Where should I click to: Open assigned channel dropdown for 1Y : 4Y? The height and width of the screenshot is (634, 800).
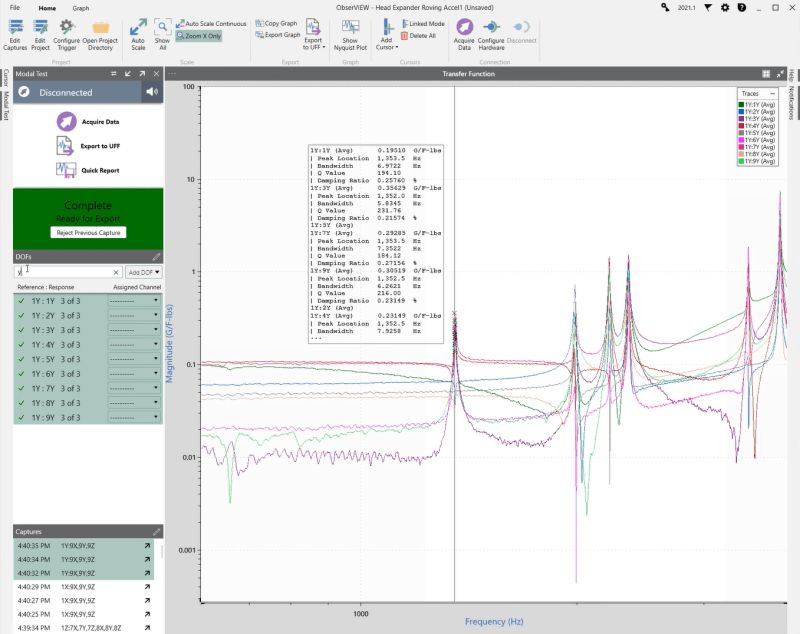[x=134, y=345]
